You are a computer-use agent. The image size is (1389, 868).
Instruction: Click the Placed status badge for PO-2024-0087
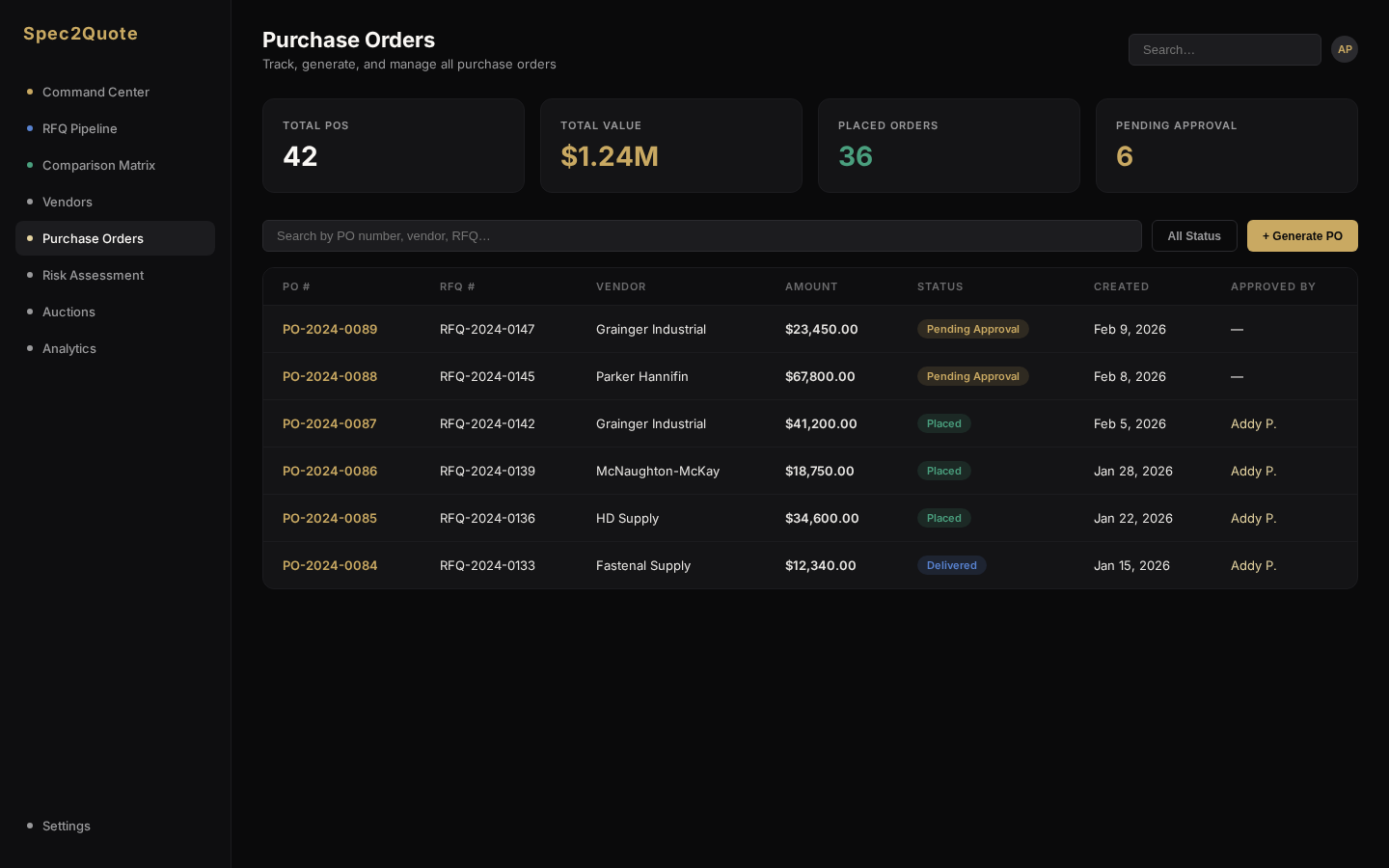click(944, 423)
